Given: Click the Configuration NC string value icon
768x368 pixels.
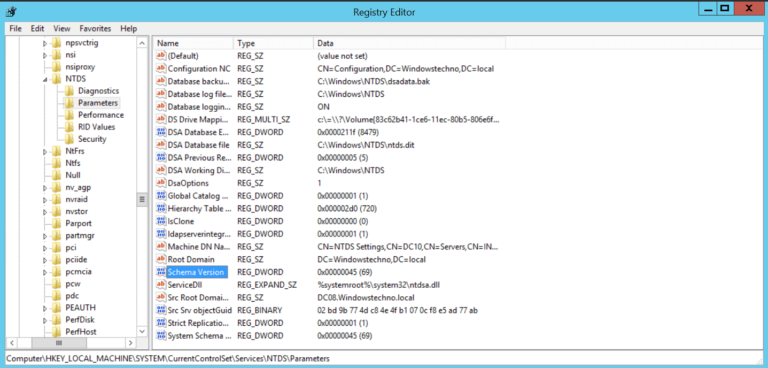Looking at the screenshot, I should (161, 69).
